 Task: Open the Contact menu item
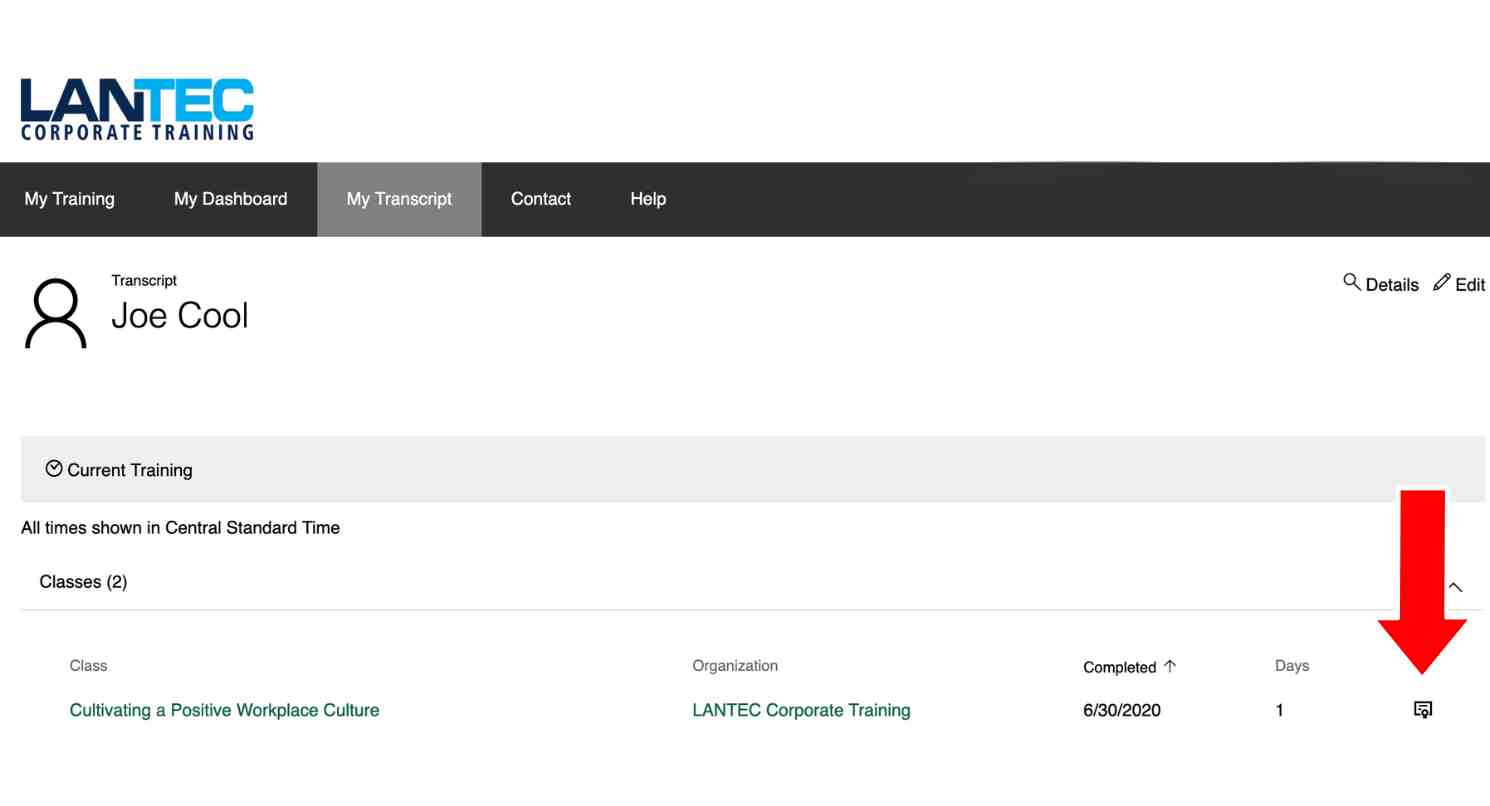540,199
